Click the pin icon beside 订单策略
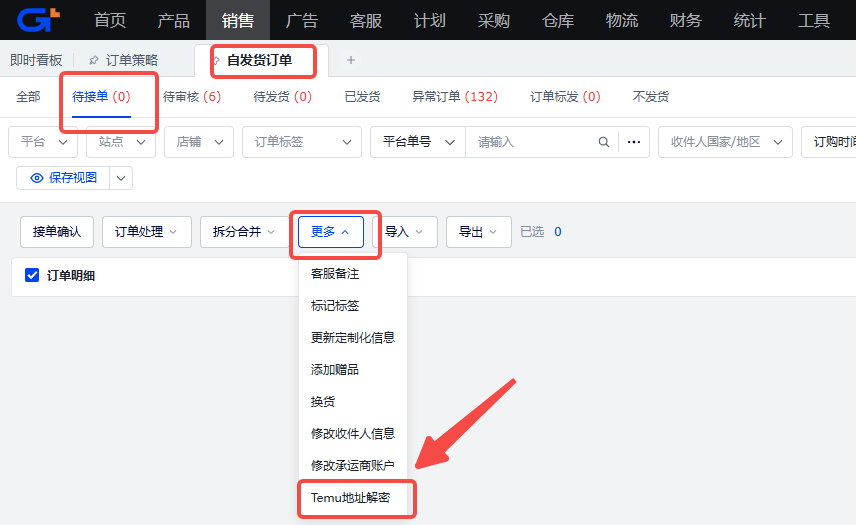This screenshot has width=856, height=525. coord(94,60)
